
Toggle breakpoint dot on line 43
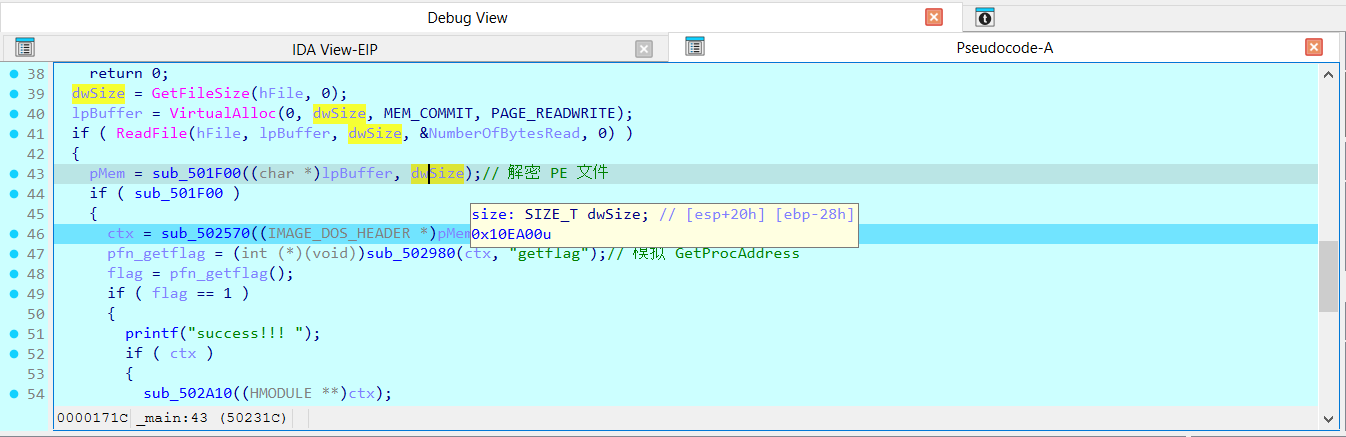point(14,174)
